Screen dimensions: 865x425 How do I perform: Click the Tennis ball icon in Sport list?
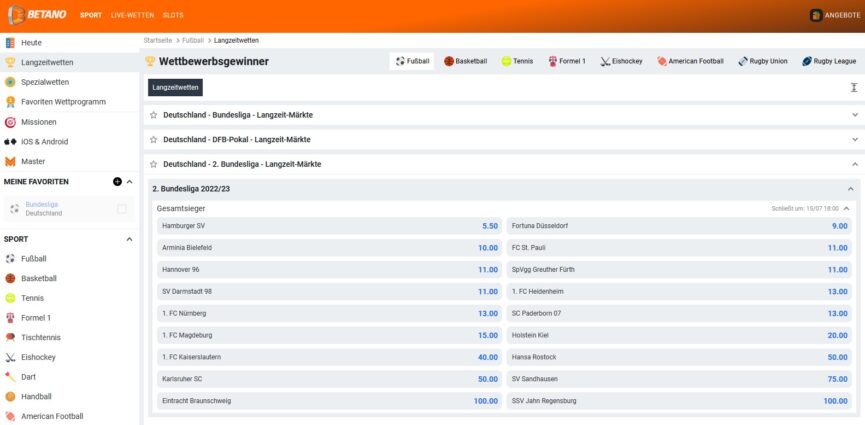(10, 298)
